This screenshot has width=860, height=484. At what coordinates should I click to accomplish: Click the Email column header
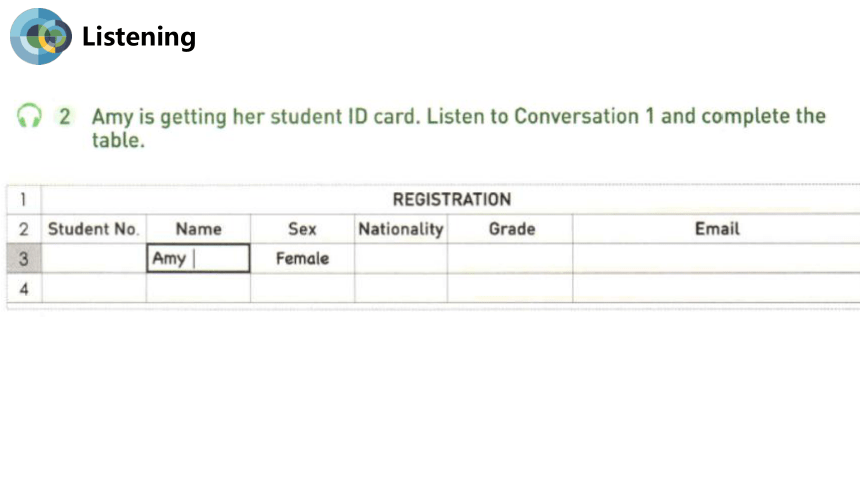[x=716, y=229]
